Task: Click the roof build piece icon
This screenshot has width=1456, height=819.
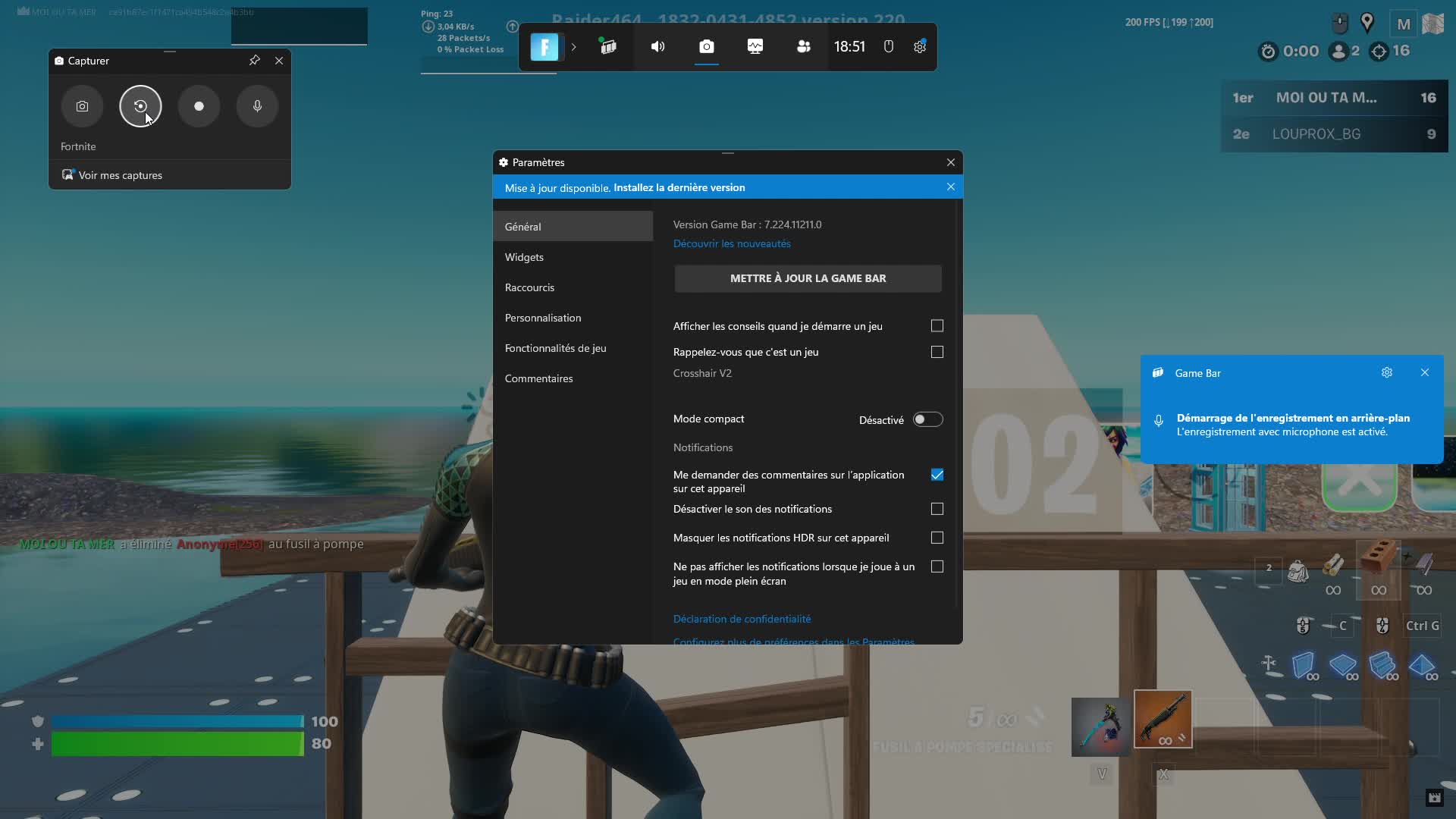Action: click(1422, 666)
